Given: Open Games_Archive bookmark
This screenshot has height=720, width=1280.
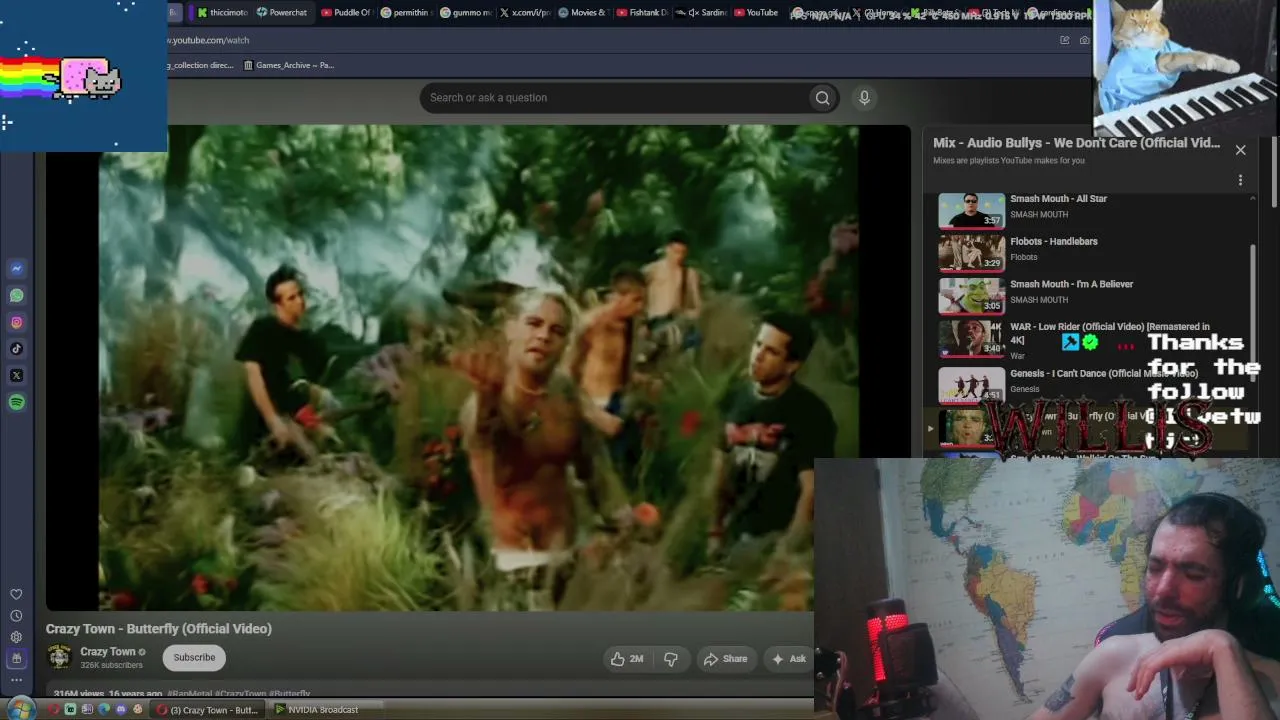Looking at the screenshot, I should 289,65.
